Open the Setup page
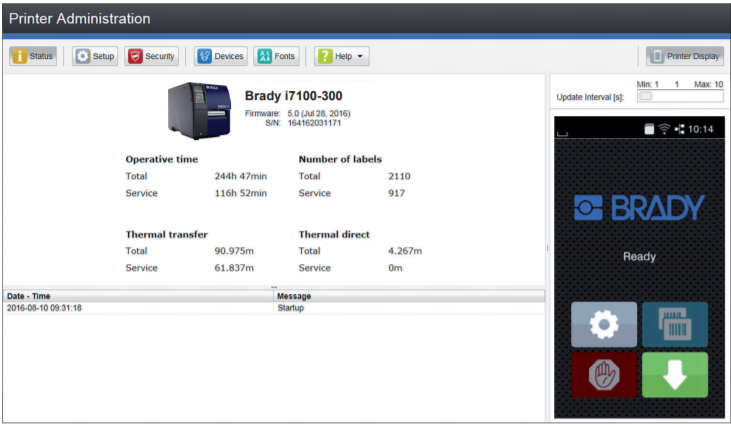 (95, 56)
